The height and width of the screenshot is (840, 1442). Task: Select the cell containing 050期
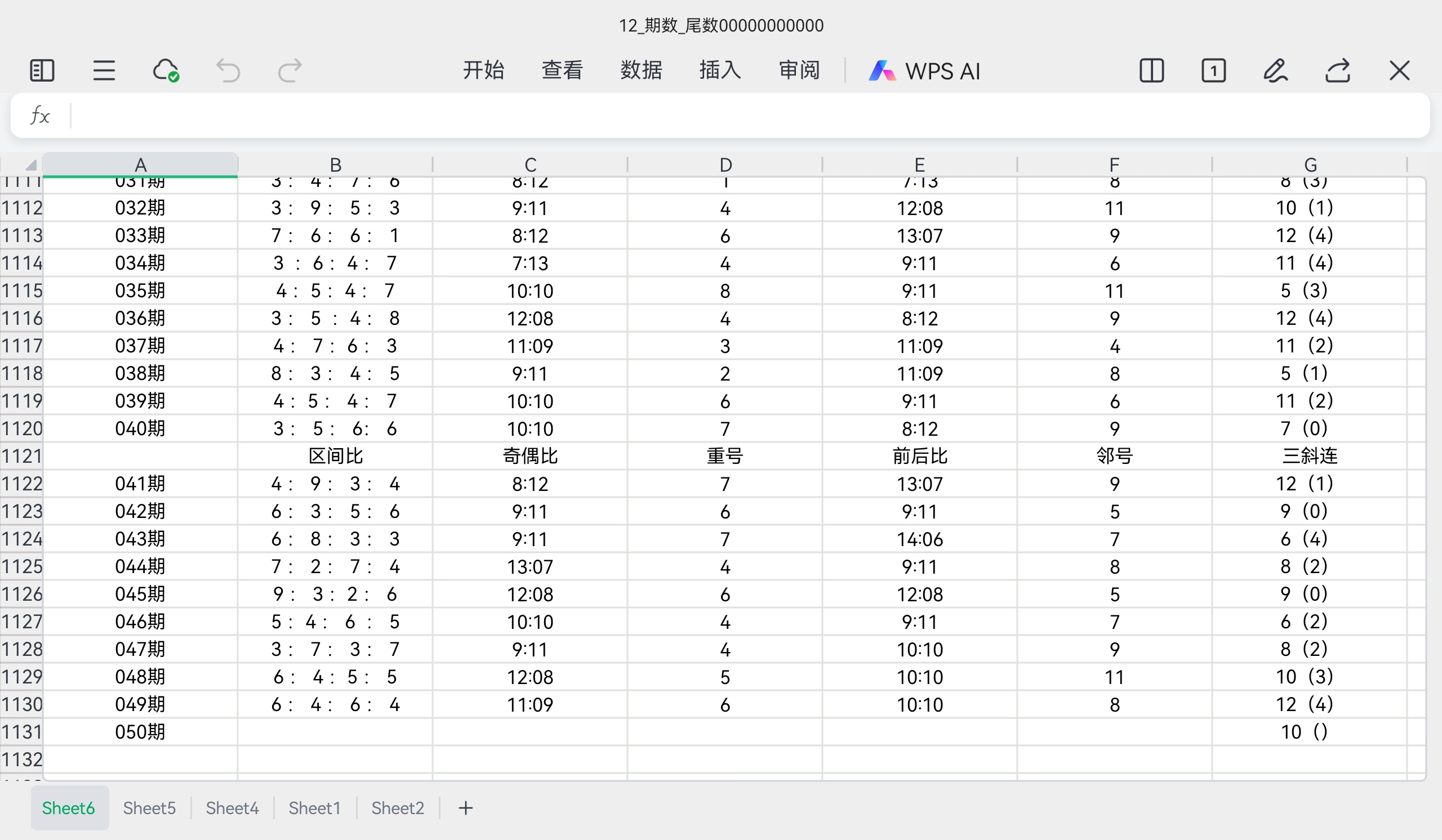[x=140, y=732]
